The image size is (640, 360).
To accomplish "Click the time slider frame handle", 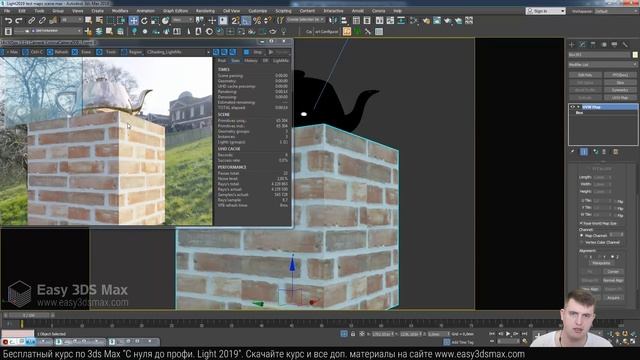I will click(x=29, y=316).
